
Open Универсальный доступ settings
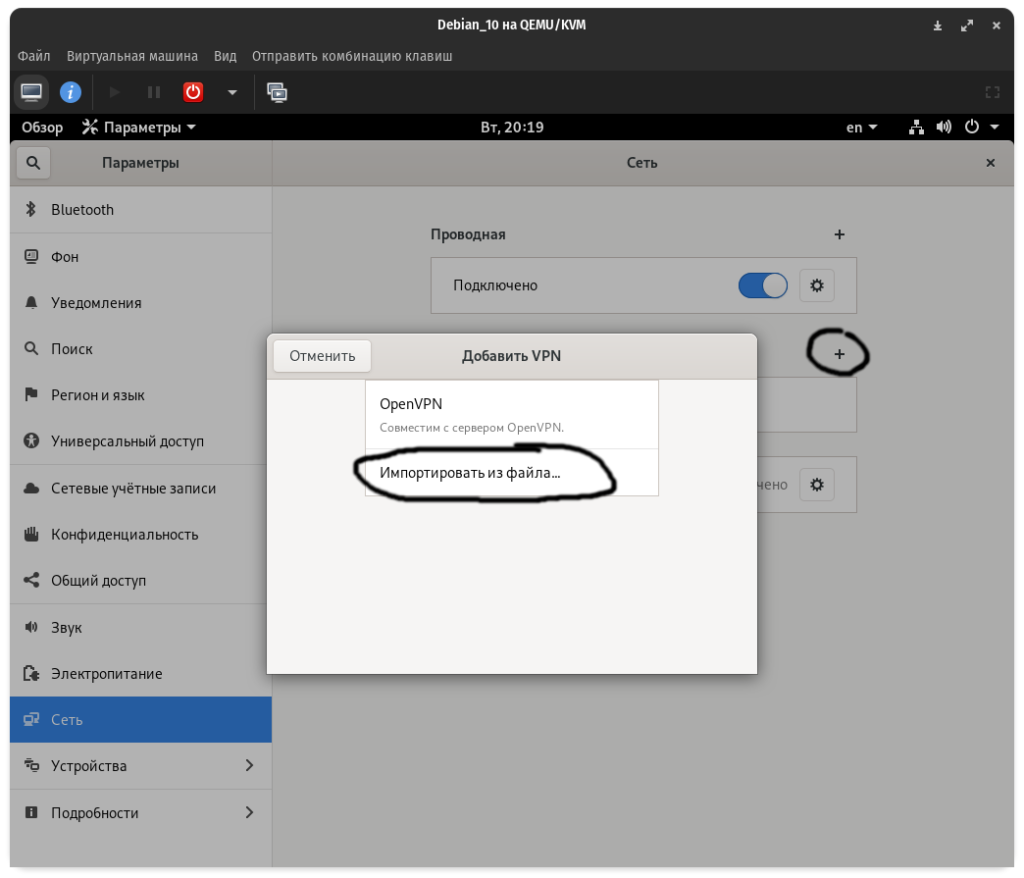[141, 442]
